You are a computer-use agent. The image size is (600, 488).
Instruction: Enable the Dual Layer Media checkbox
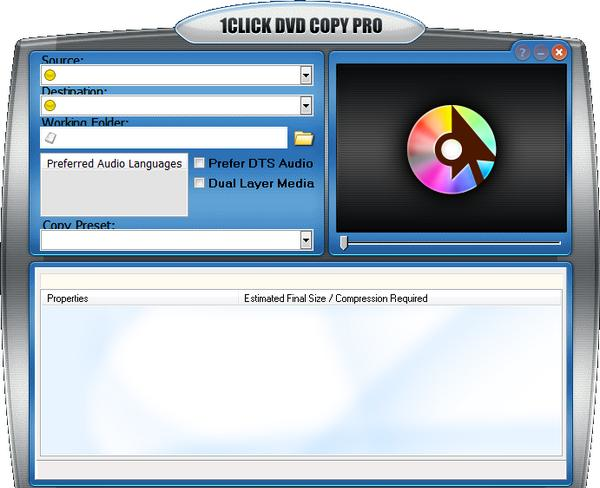199,183
